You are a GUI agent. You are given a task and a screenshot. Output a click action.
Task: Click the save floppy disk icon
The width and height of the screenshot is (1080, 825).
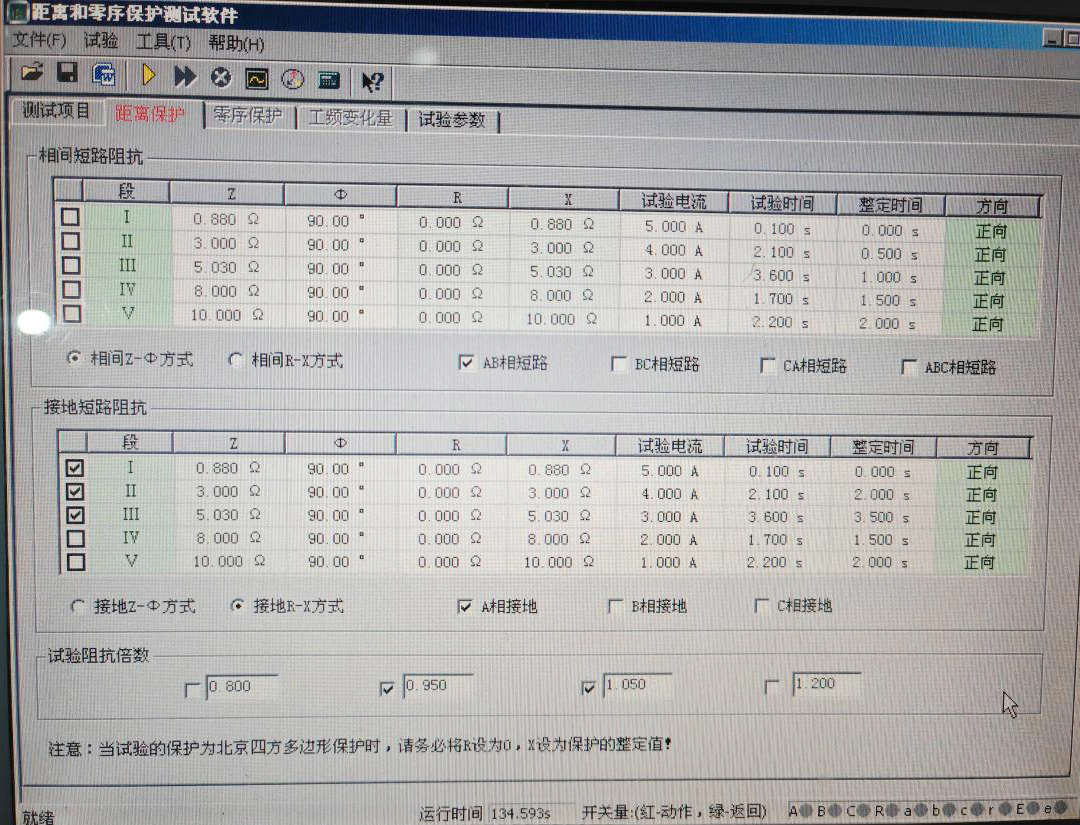[x=67, y=74]
